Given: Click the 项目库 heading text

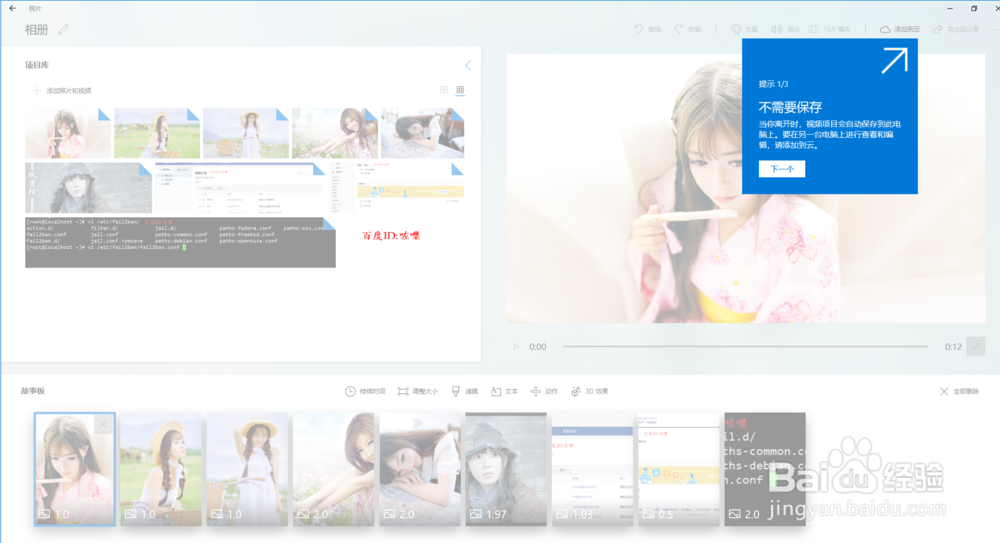Looking at the screenshot, I should click(37, 65).
